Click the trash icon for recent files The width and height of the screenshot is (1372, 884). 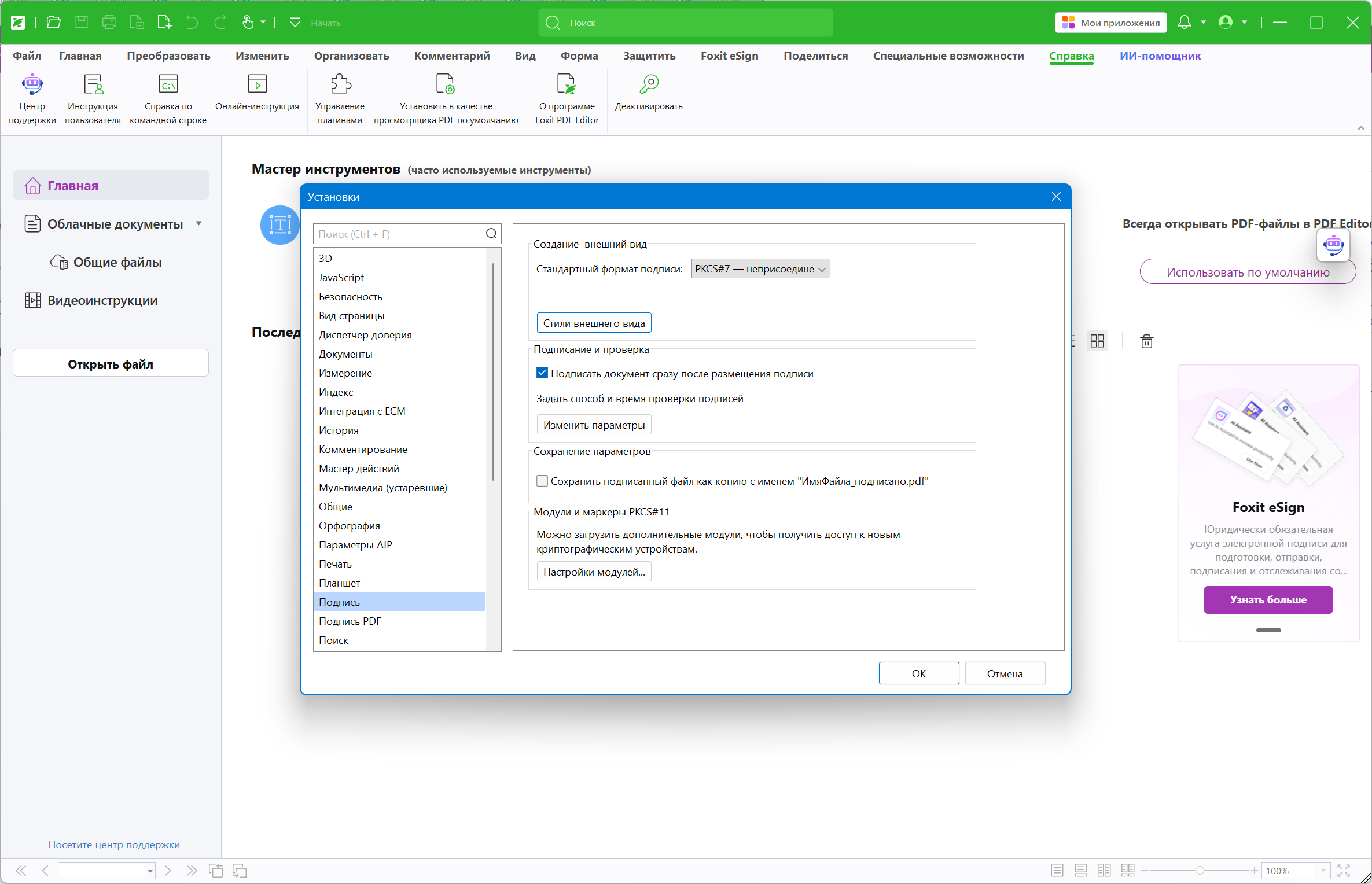point(1146,341)
